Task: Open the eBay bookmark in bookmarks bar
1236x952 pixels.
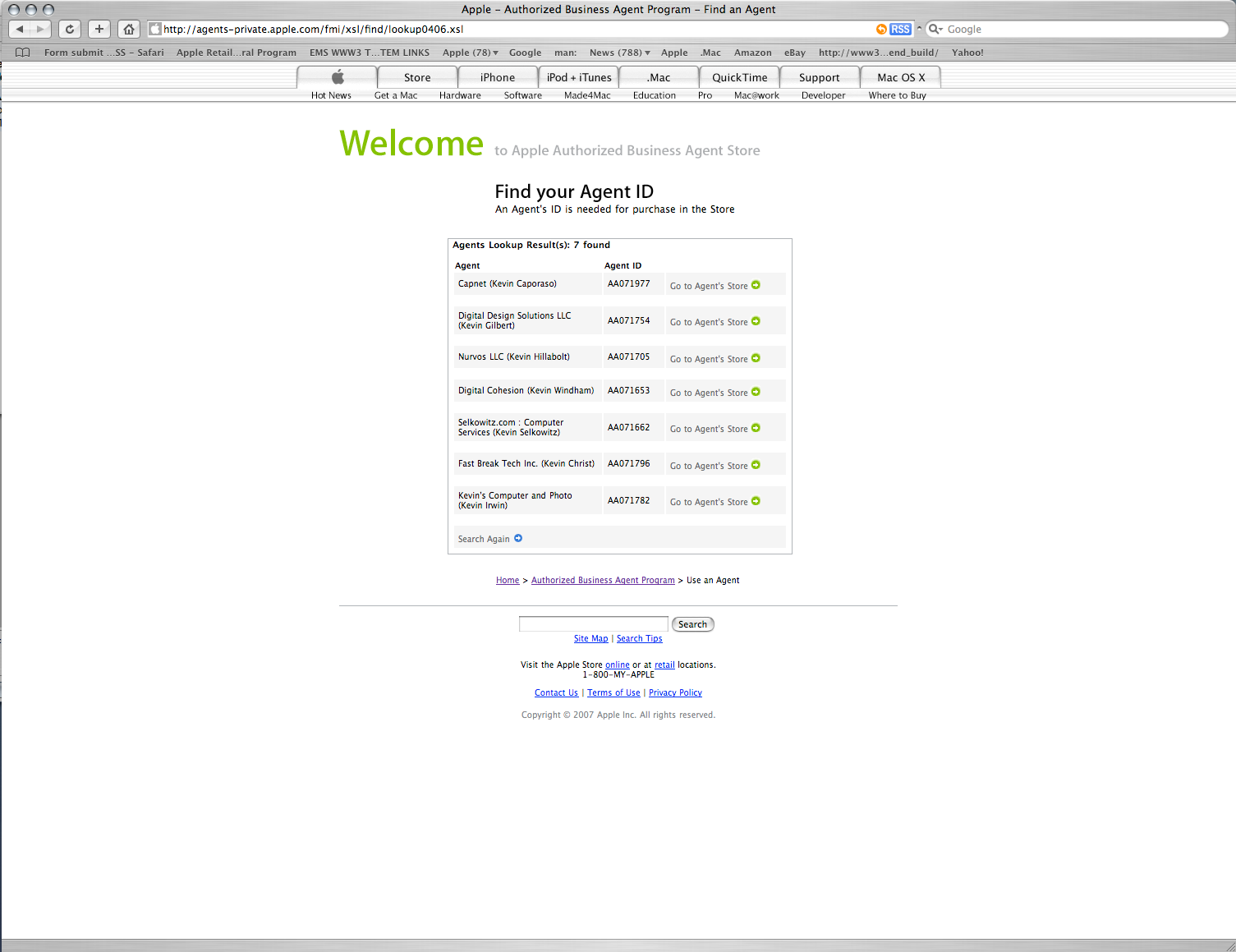Action: tap(794, 53)
